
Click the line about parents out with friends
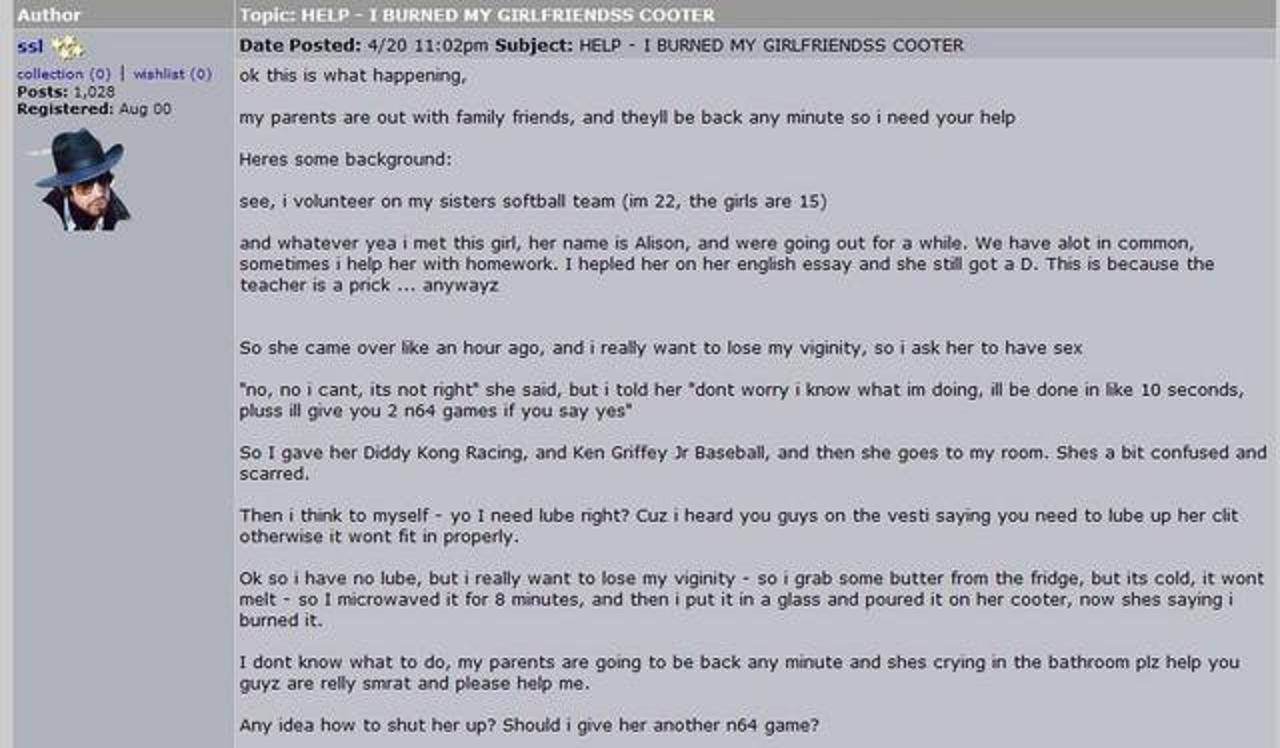627,118
